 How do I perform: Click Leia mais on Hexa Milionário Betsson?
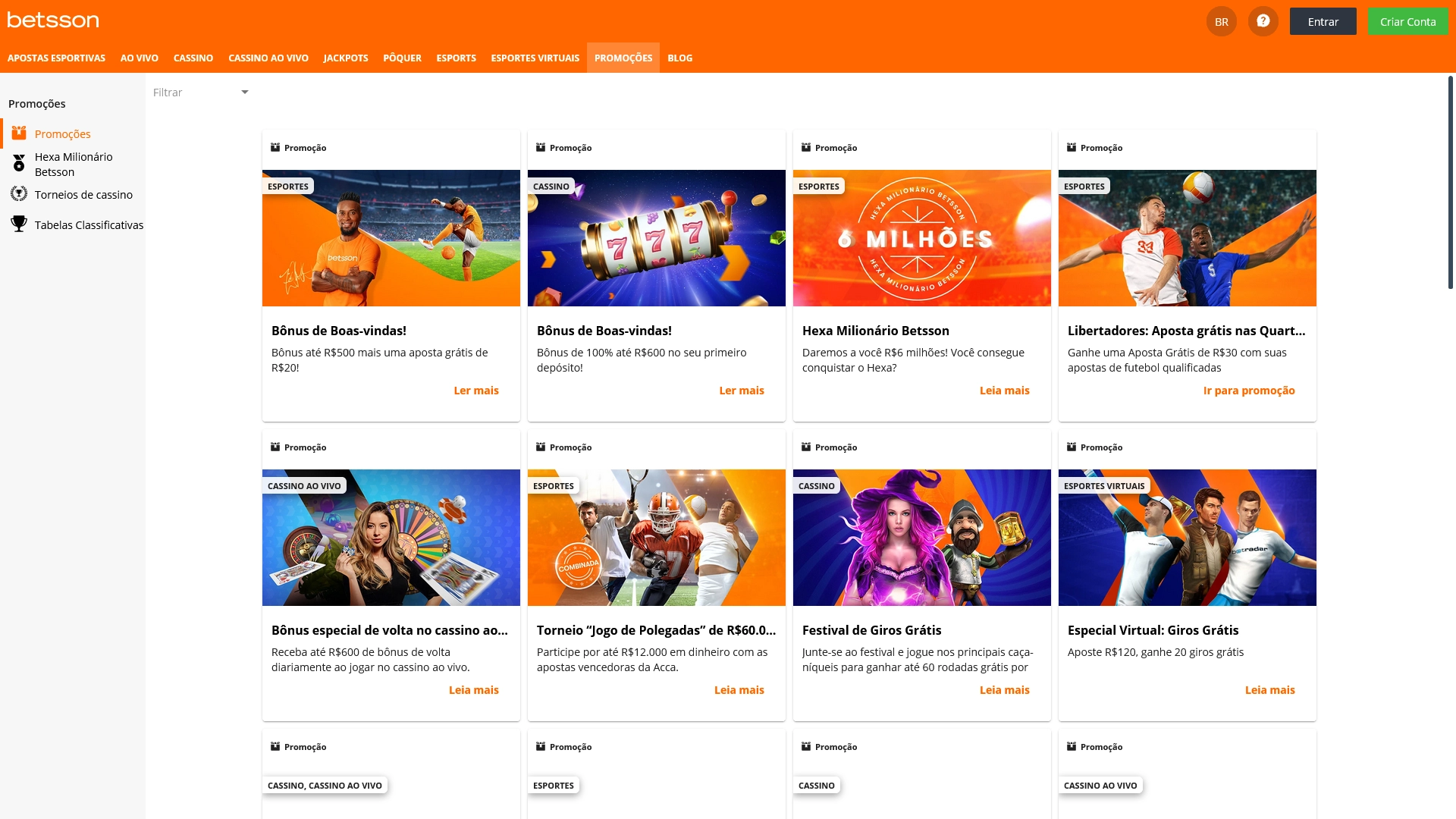1005,390
